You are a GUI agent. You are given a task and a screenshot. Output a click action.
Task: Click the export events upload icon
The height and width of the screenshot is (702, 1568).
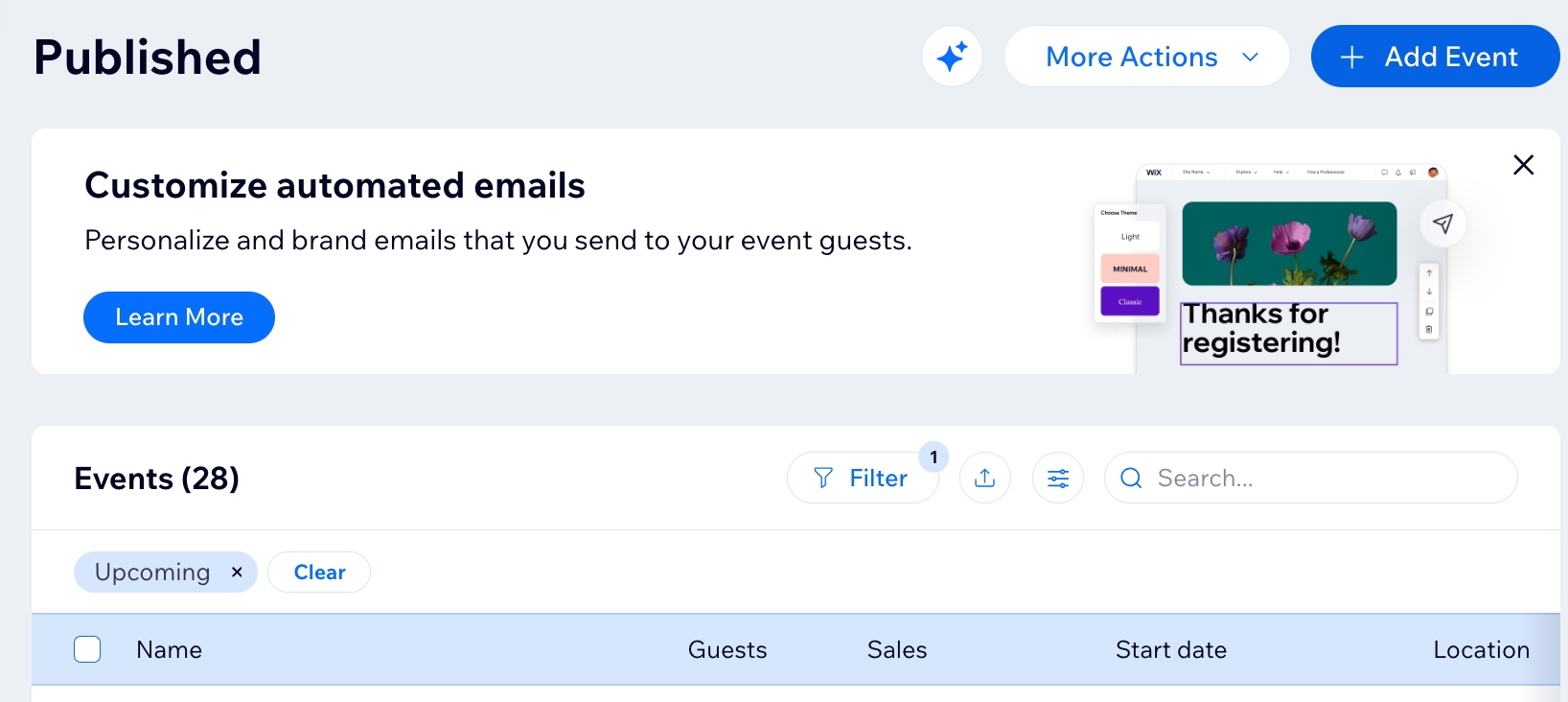pos(985,478)
